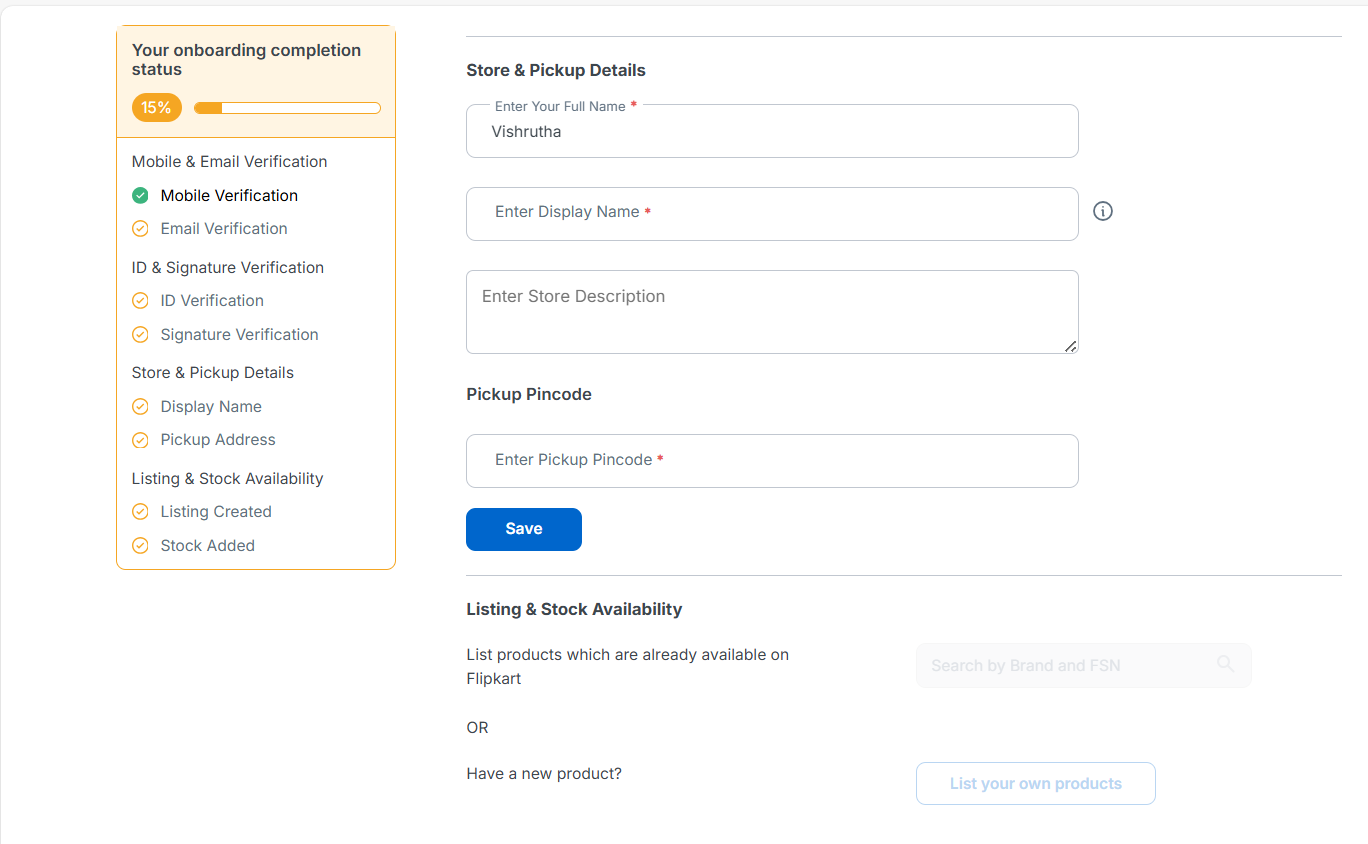Image resolution: width=1368 pixels, height=844 pixels.
Task: Click the Display Name status icon
Action: click(x=140, y=407)
